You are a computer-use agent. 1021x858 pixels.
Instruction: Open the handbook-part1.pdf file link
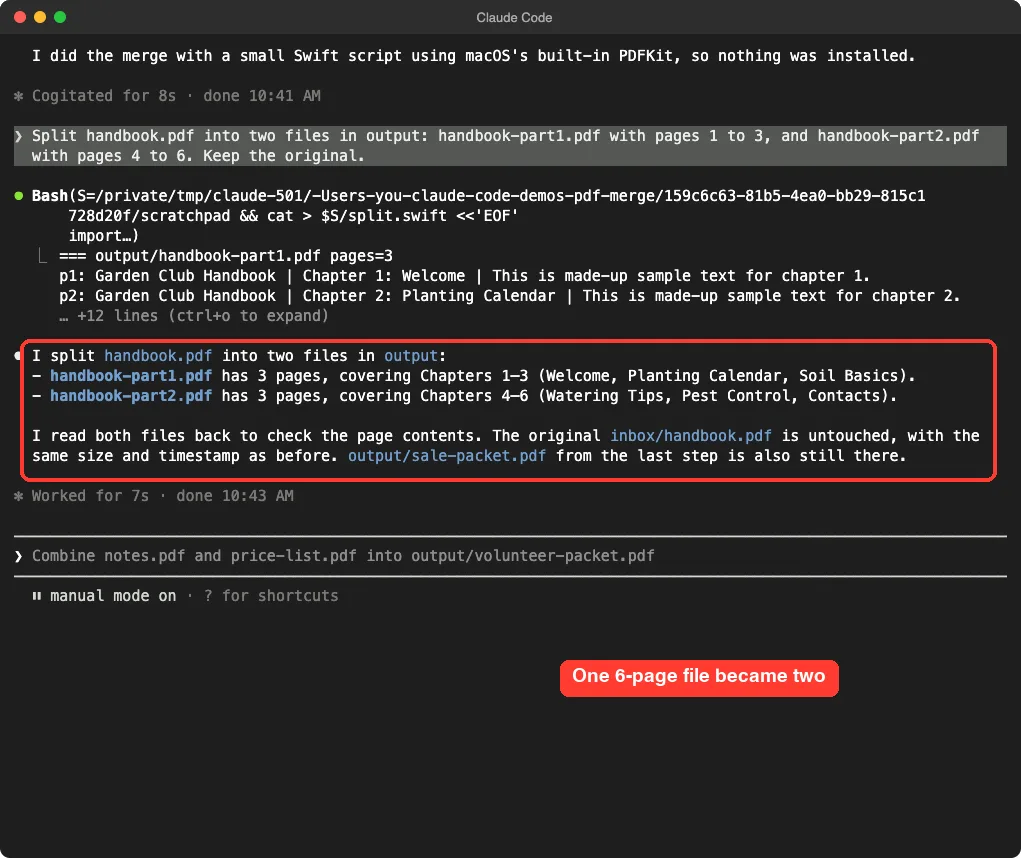[x=131, y=376]
